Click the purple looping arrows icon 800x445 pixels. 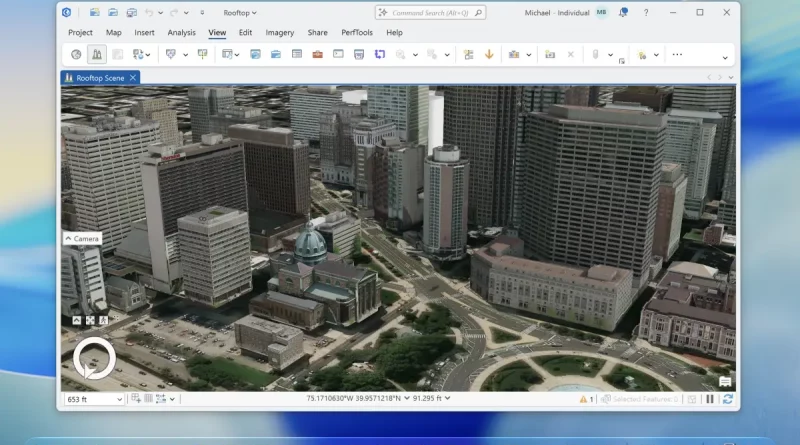[x=380, y=55]
